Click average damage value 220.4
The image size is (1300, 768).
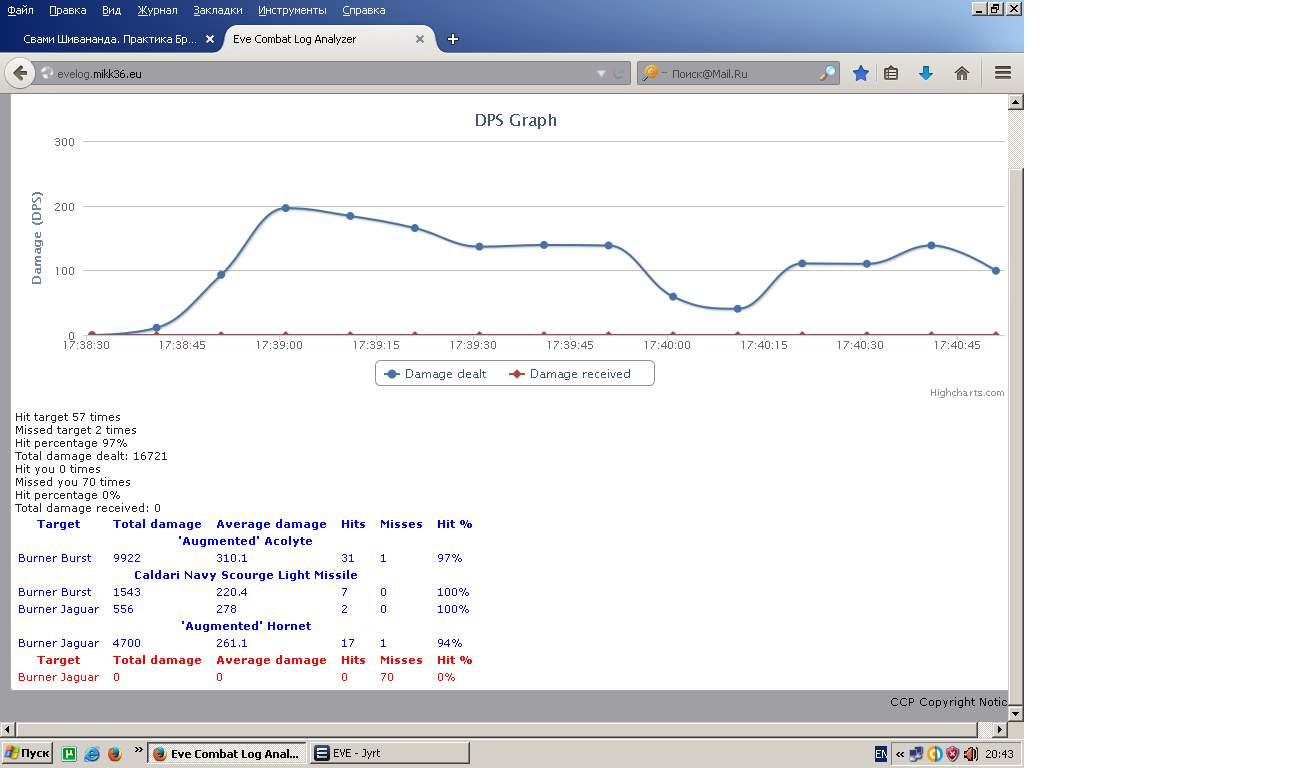point(232,592)
